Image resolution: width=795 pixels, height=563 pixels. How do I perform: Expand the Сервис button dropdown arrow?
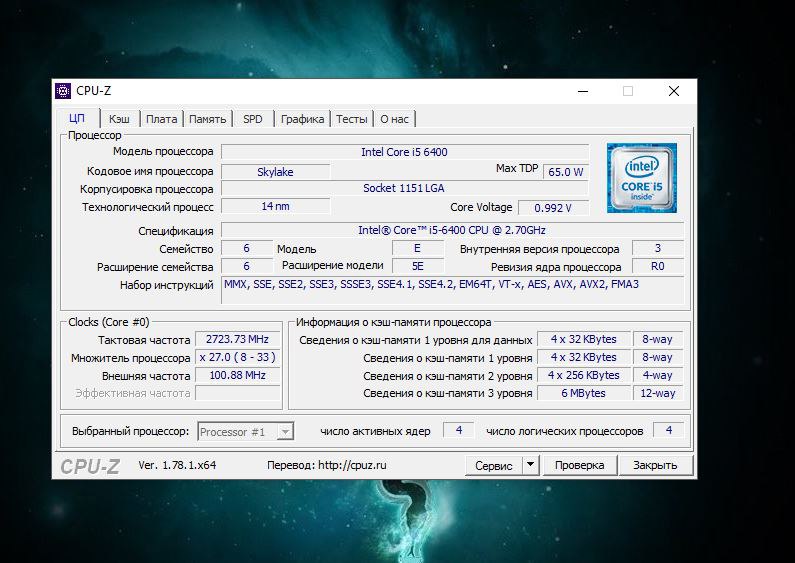pyautogui.click(x=530, y=465)
